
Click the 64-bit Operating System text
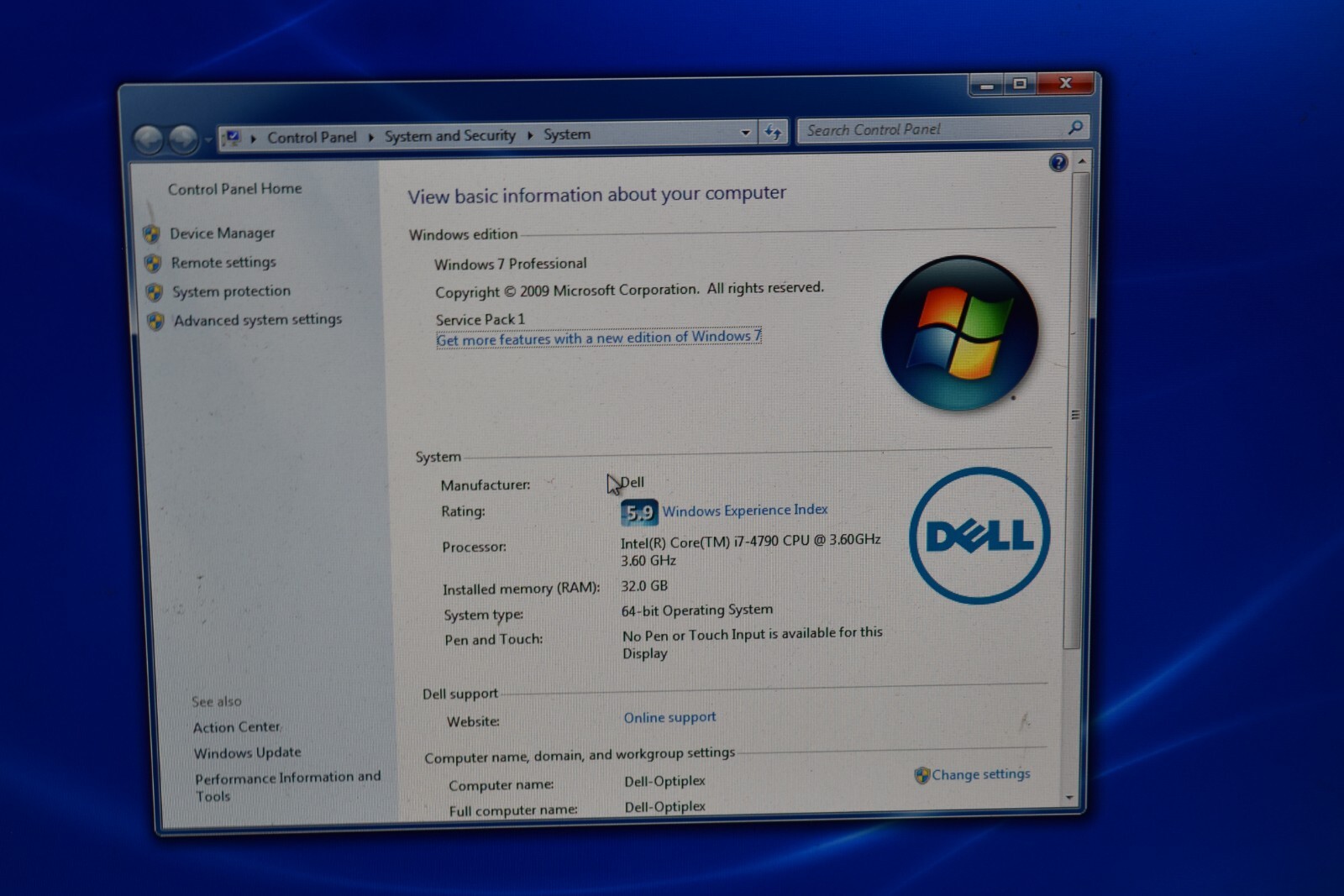pyautogui.click(x=697, y=610)
